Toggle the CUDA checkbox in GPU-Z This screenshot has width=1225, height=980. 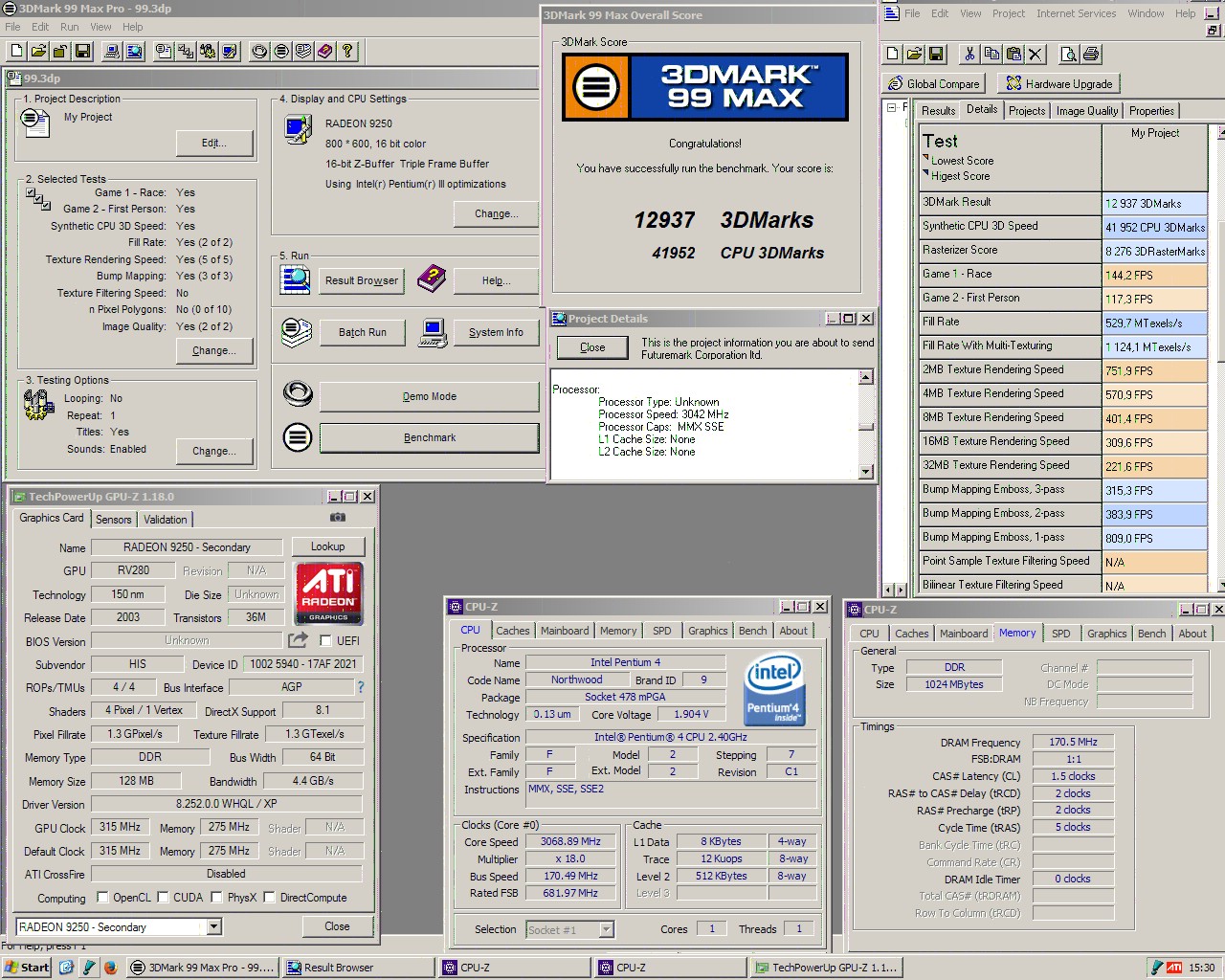coord(164,897)
